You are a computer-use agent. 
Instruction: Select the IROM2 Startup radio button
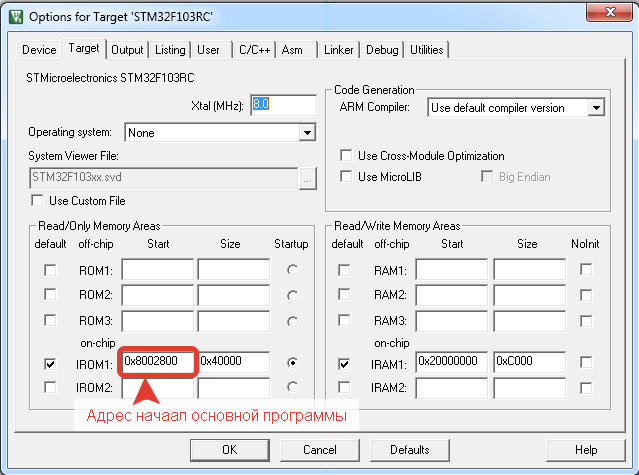292,387
